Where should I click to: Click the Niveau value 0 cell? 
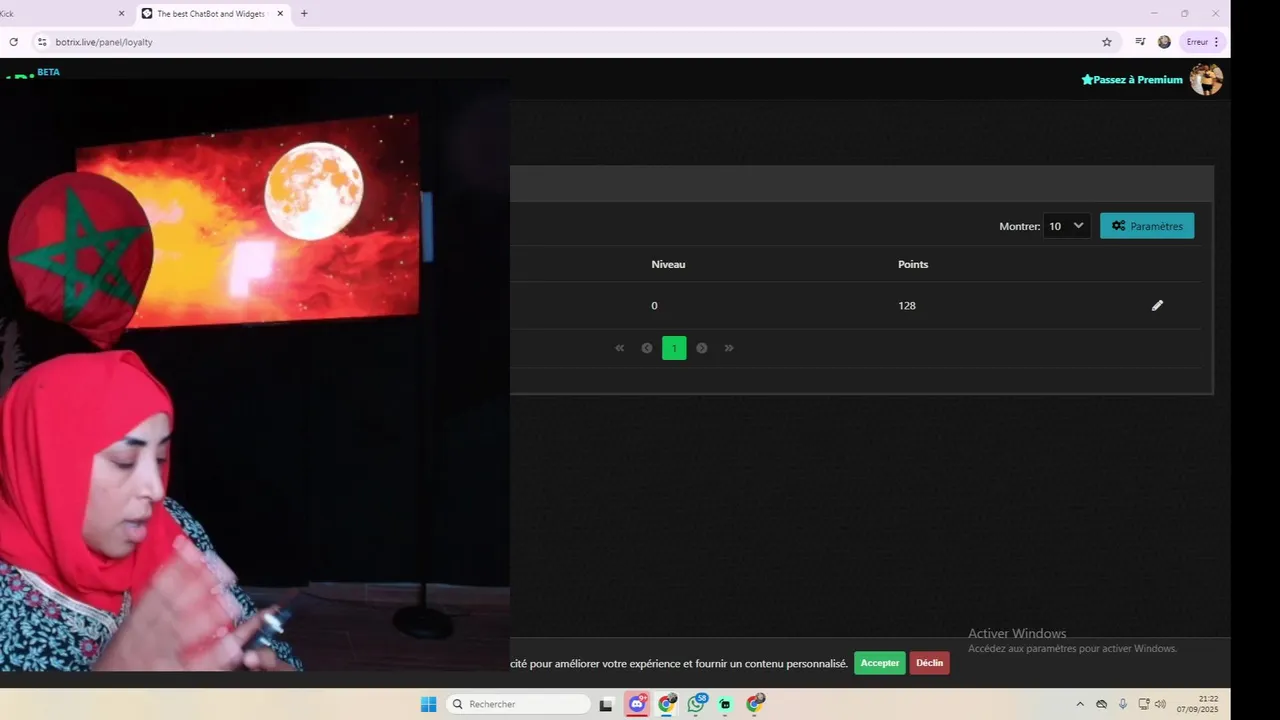pos(654,305)
